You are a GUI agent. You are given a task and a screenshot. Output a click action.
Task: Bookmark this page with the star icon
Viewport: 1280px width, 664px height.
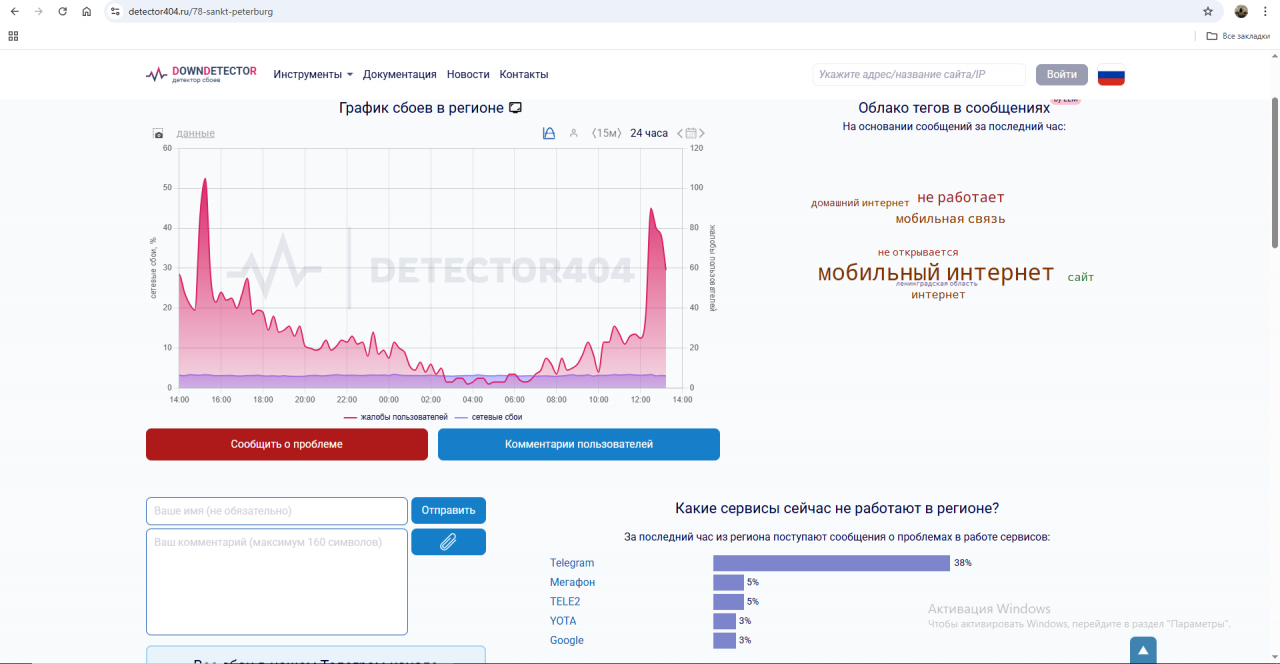[x=1208, y=12]
